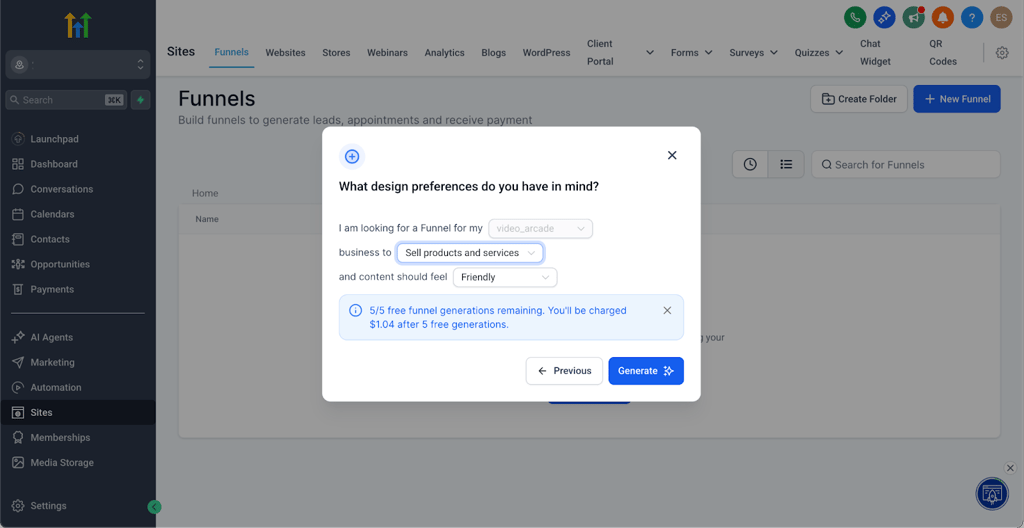This screenshot has height=528, width=1024.
Task: Focus the sidebar Search field
Action: (66, 100)
